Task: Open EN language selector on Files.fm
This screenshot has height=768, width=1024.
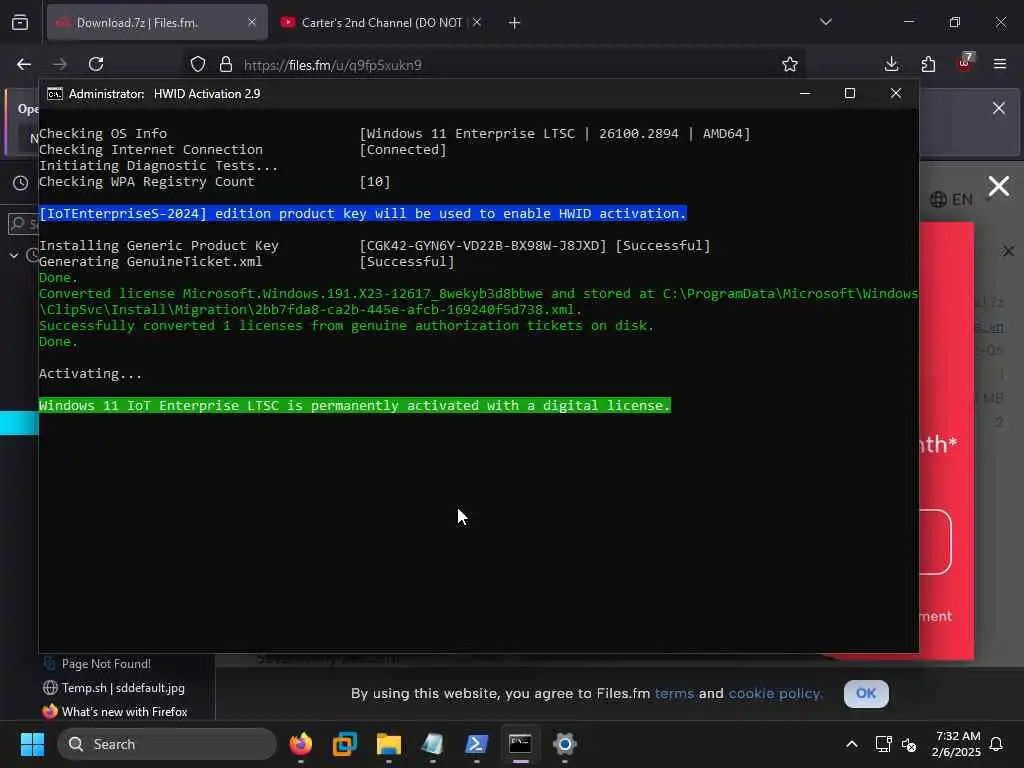Action: (952, 200)
